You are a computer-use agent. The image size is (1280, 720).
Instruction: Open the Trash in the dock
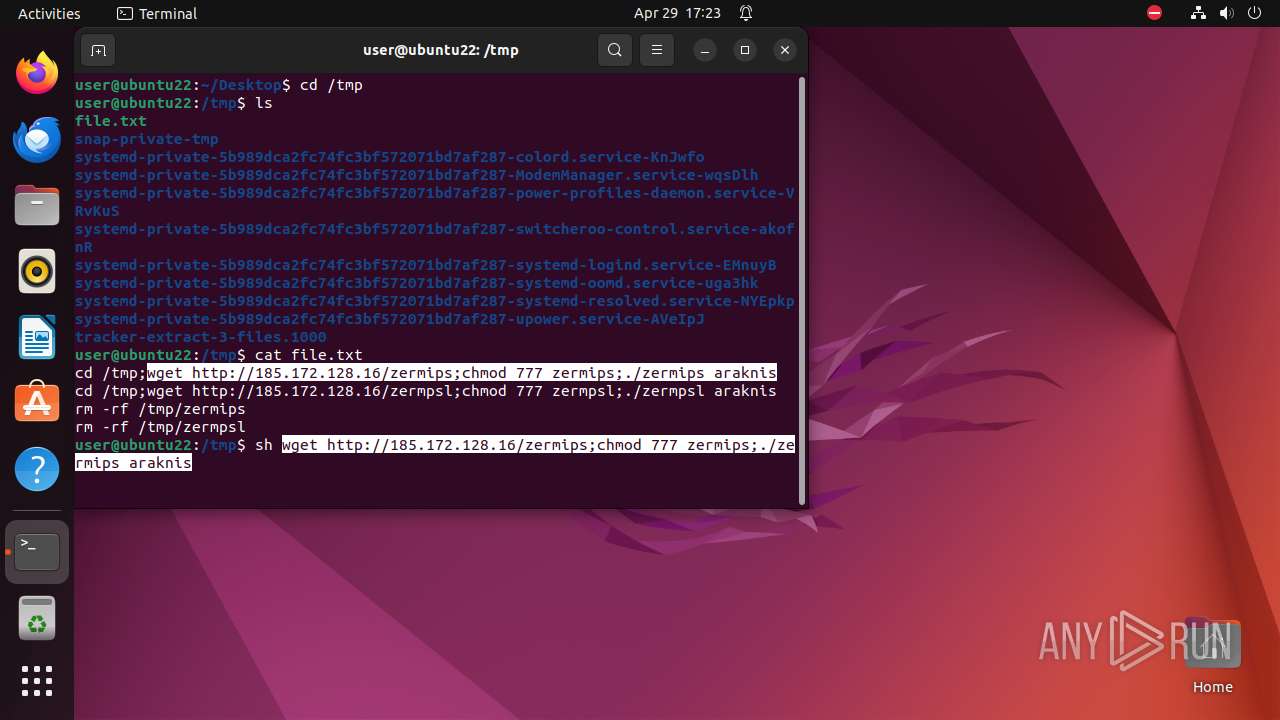pyautogui.click(x=37, y=618)
